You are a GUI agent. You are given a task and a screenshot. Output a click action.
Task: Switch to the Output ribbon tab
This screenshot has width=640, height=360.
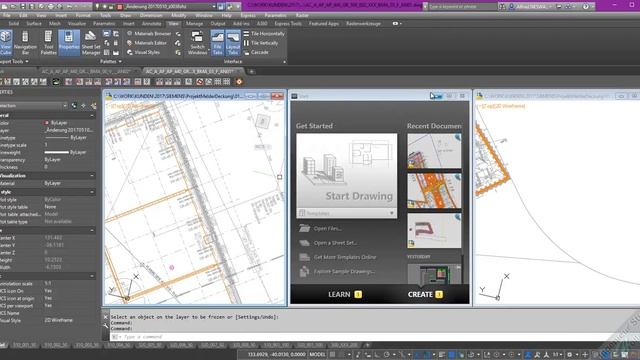[x=218, y=24]
